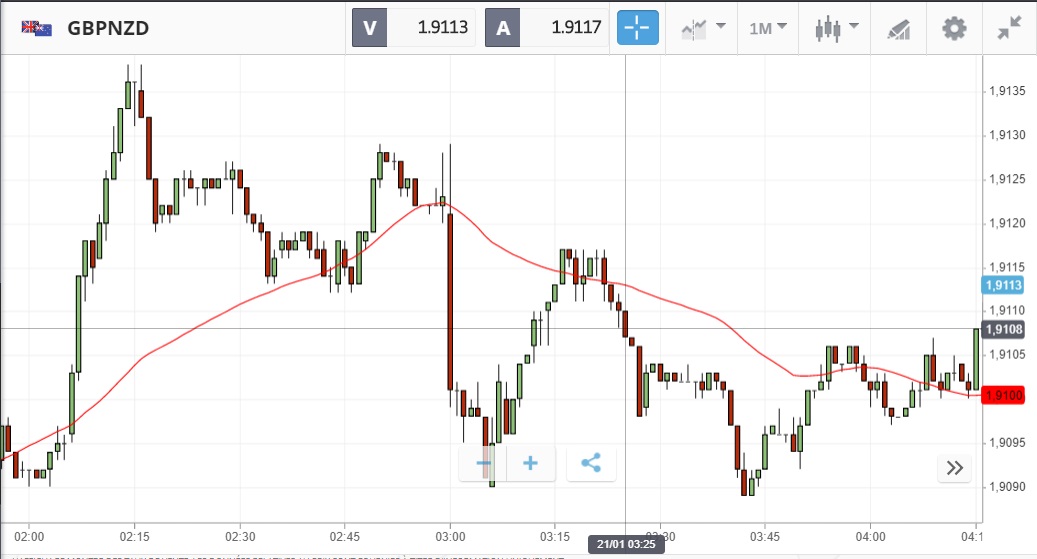
Task: Click the GBPNZD instrument name
Action: click(x=108, y=28)
